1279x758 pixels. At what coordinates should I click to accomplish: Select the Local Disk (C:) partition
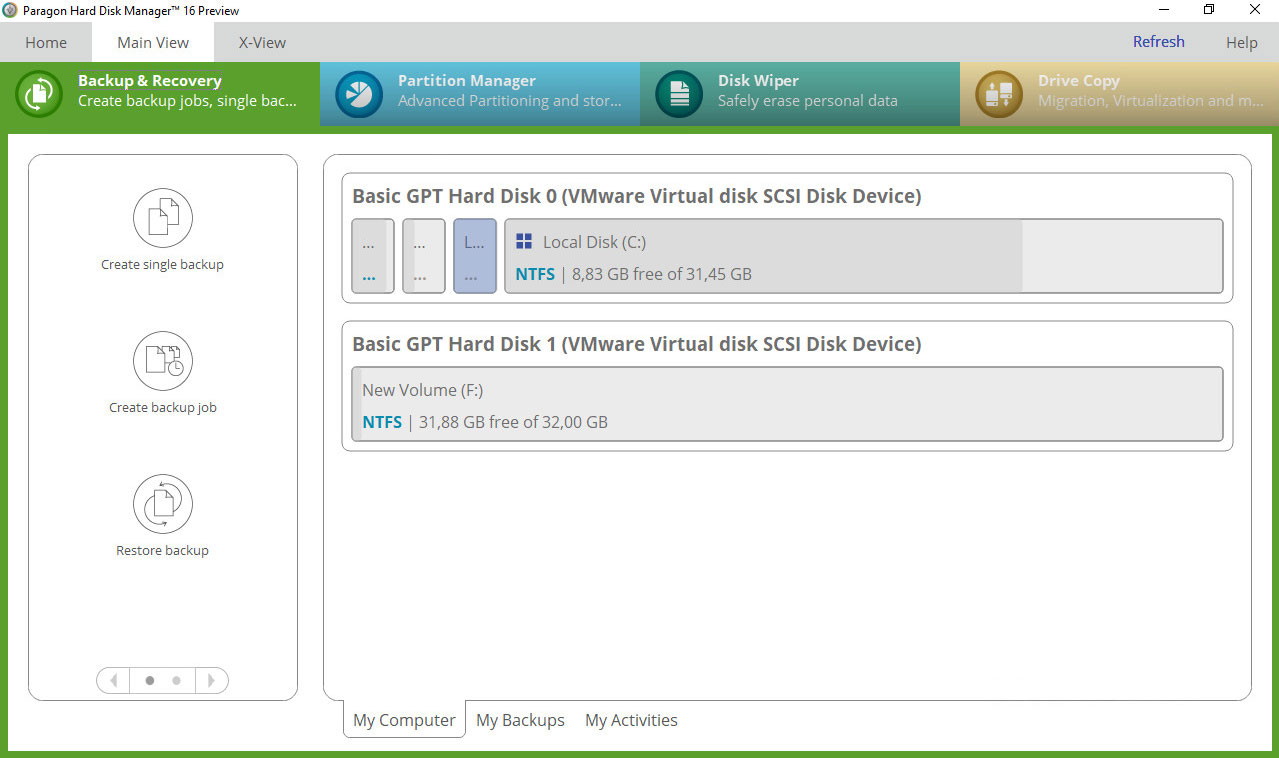click(864, 256)
